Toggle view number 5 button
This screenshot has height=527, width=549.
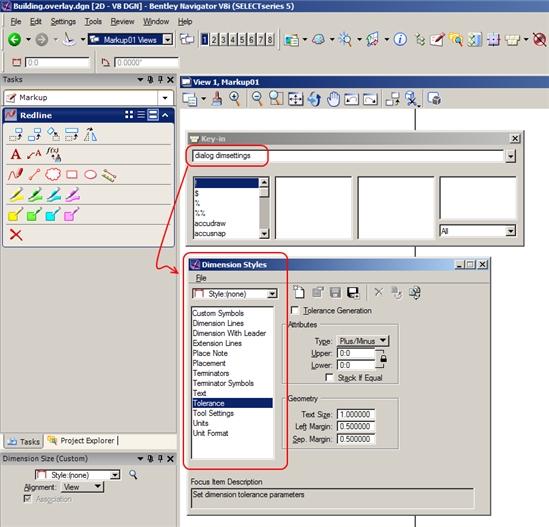[x=242, y=40]
